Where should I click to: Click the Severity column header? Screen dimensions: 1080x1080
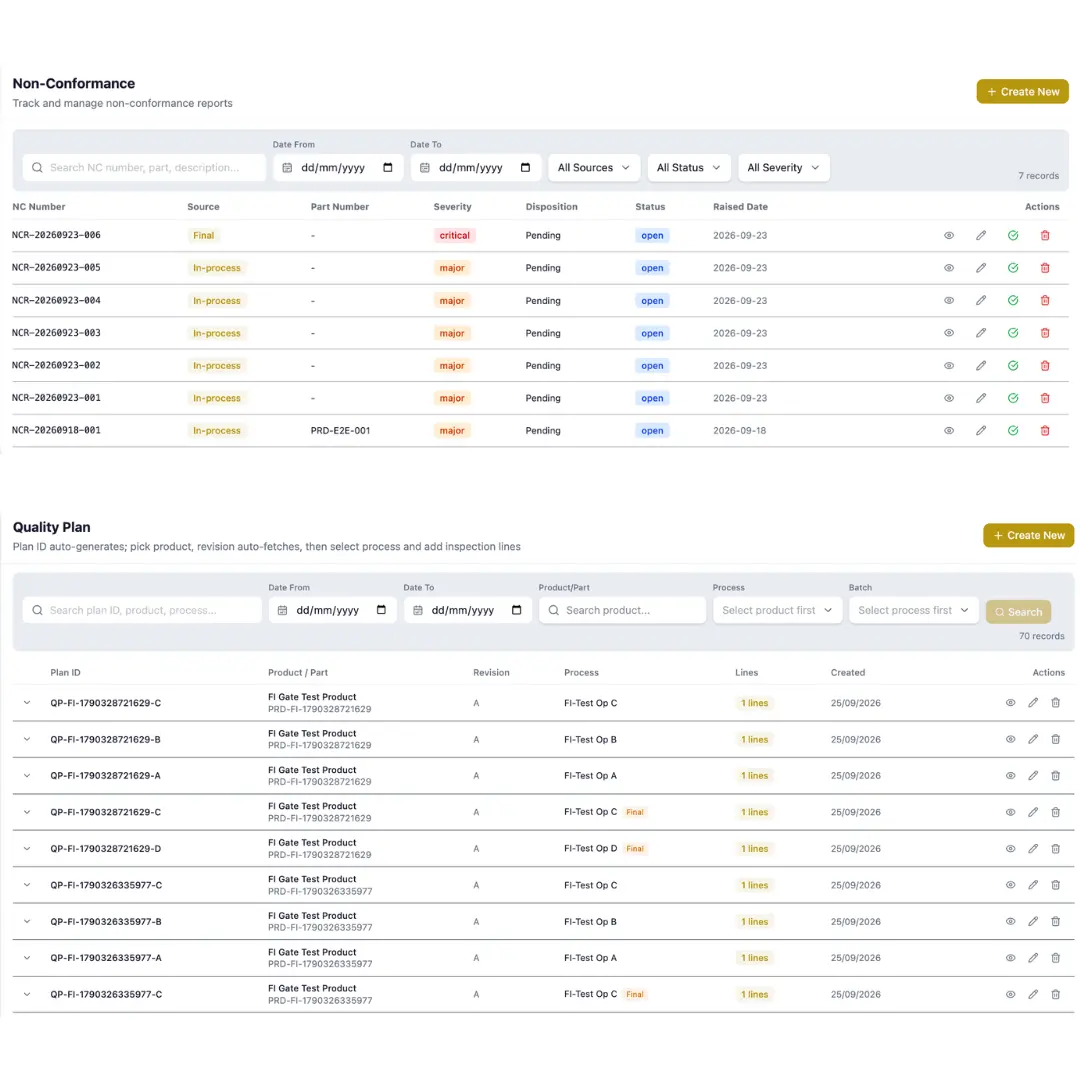click(x=453, y=207)
